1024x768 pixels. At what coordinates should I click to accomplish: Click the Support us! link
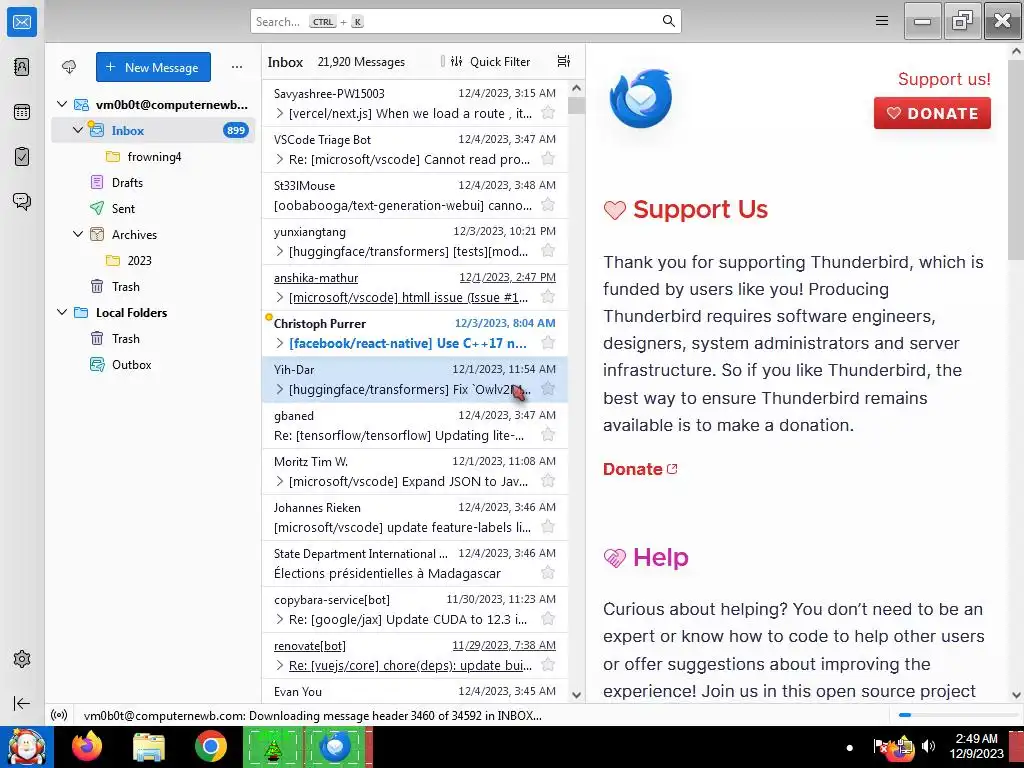[944, 79]
